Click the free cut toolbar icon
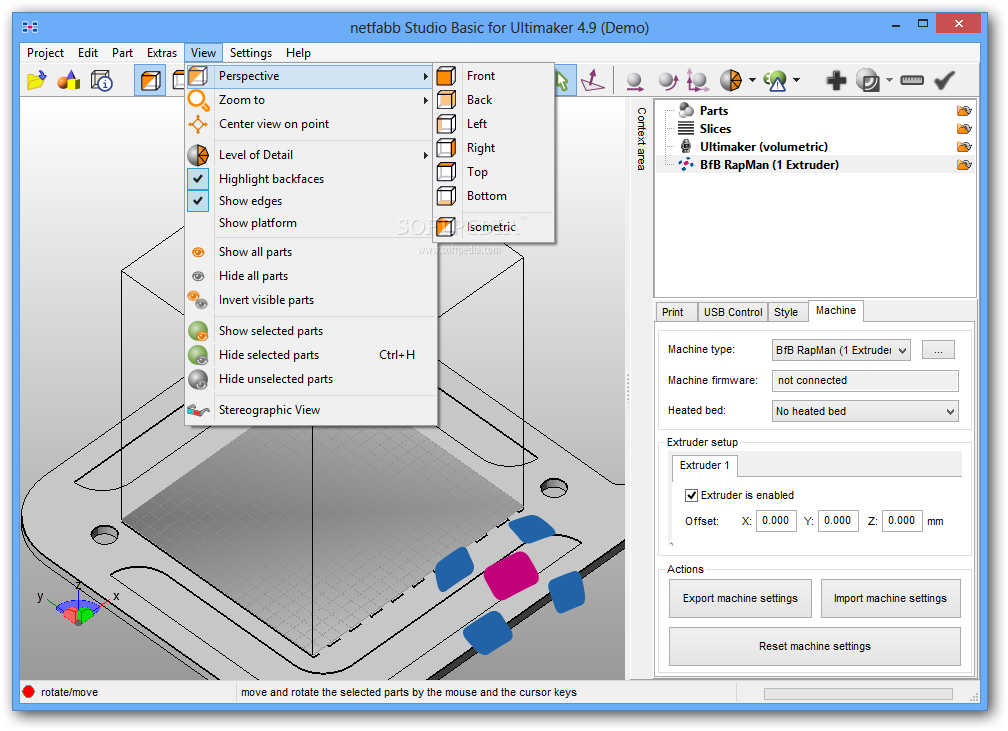Image resolution: width=1008 pixels, height=731 pixels. point(868,81)
